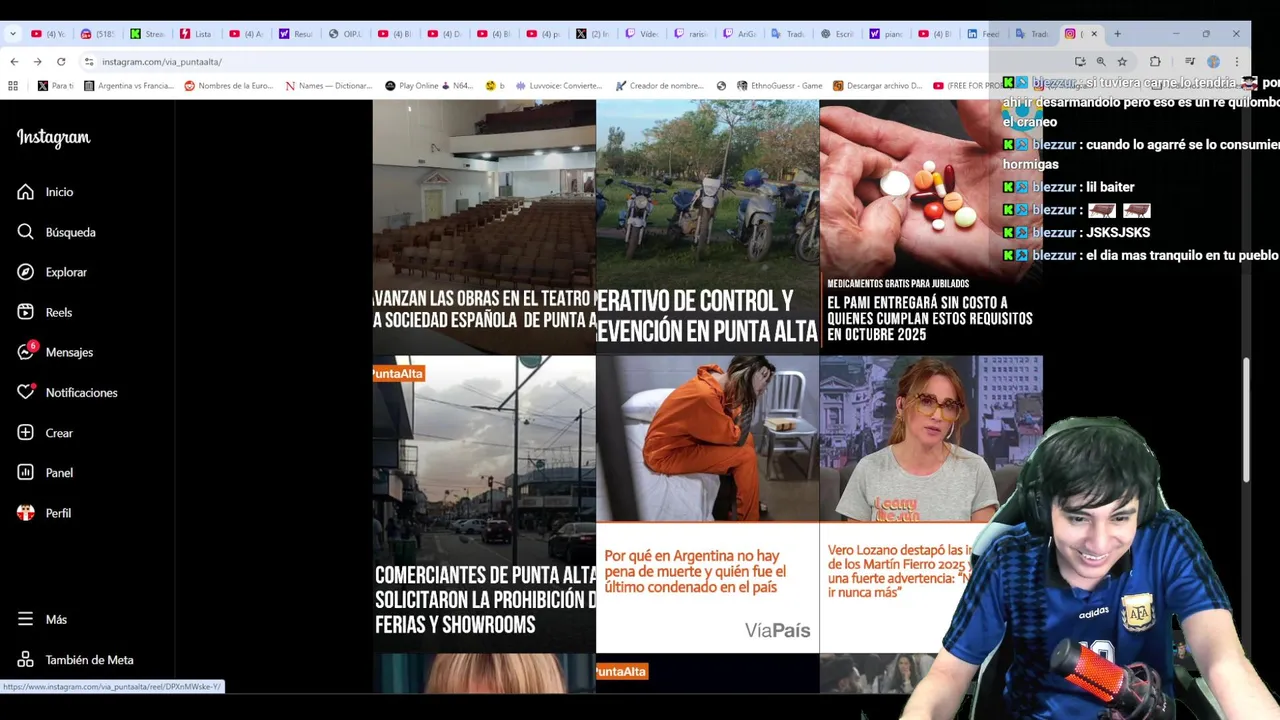Screen dimensions: 1280x720
Task: Switch to the 'OIP' tab
Action: tap(345, 34)
